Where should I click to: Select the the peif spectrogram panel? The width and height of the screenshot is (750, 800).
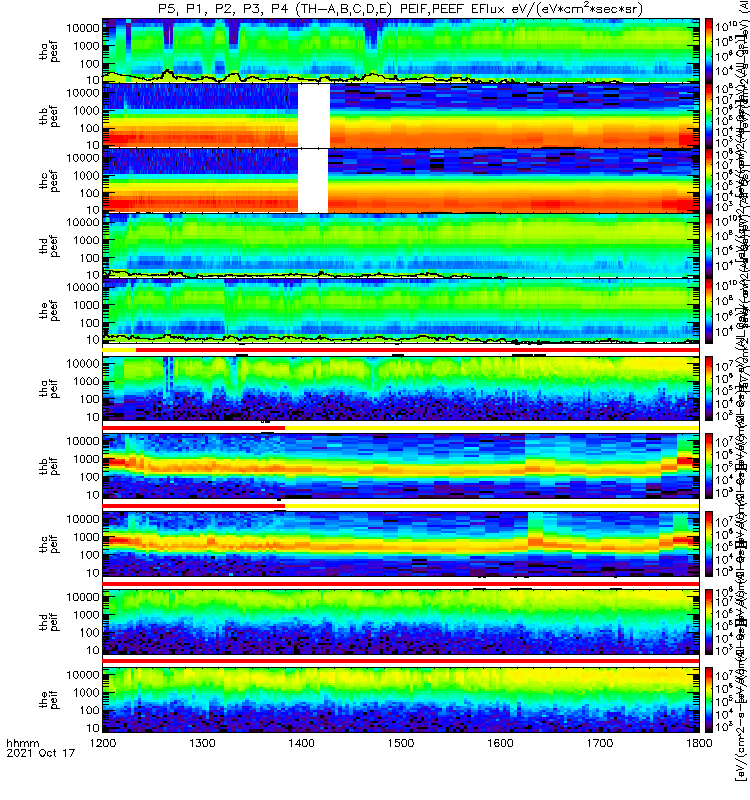pyautogui.click(x=401, y=699)
